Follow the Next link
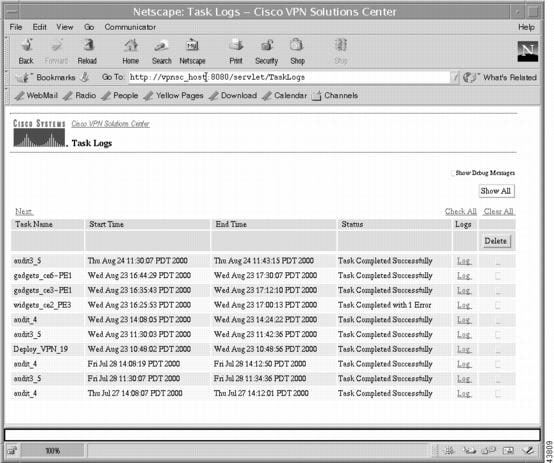The width and height of the screenshot is (554, 463). pyautogui.click(x=24, y=212)
